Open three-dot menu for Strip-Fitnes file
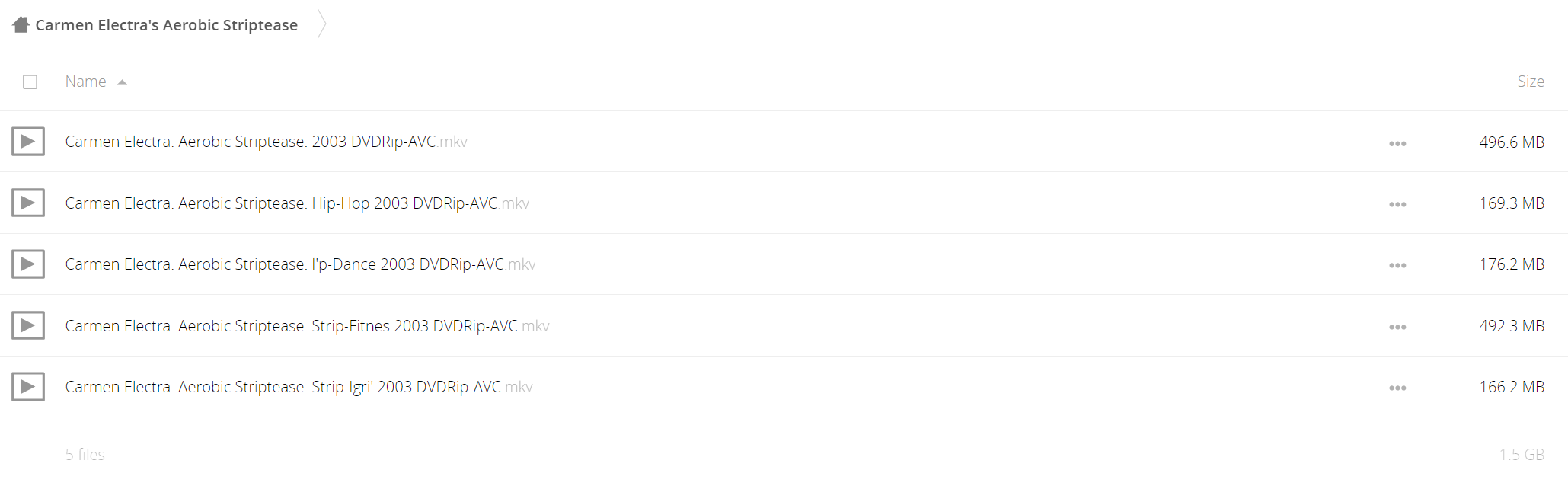 1397,327
